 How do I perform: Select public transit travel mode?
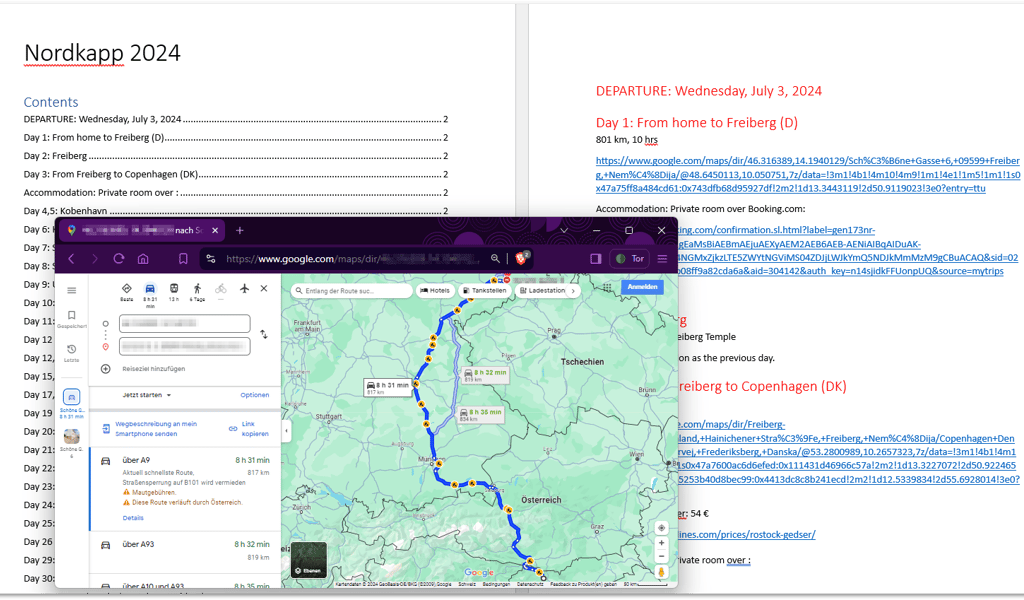pos(174,291)
